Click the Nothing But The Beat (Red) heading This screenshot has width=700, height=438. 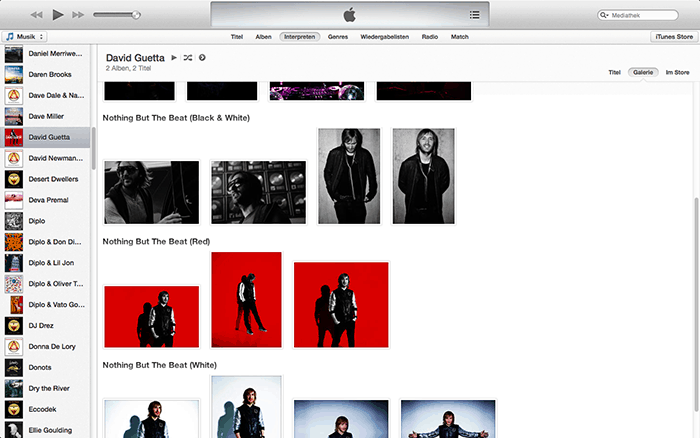pos(156,242)
